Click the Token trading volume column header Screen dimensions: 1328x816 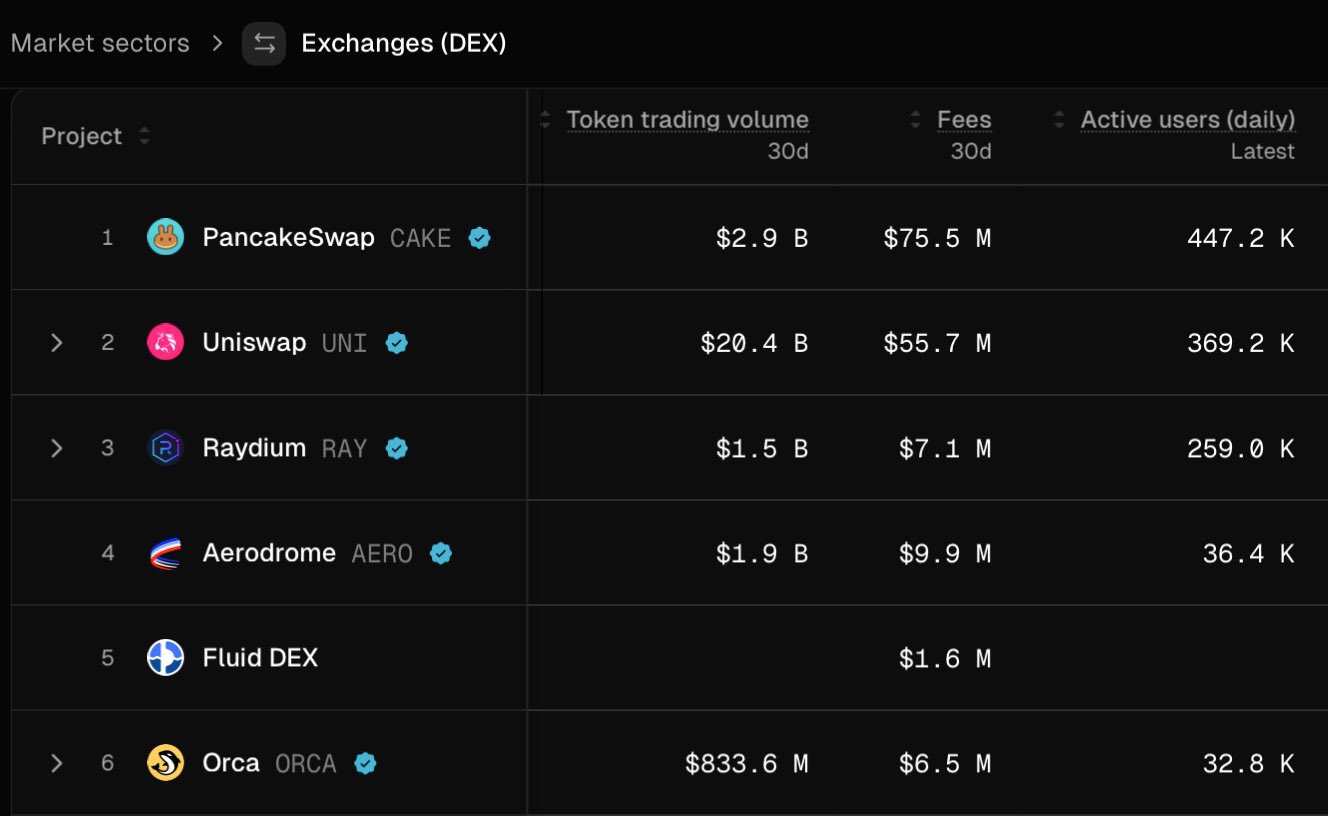click(x=688, y=120)
